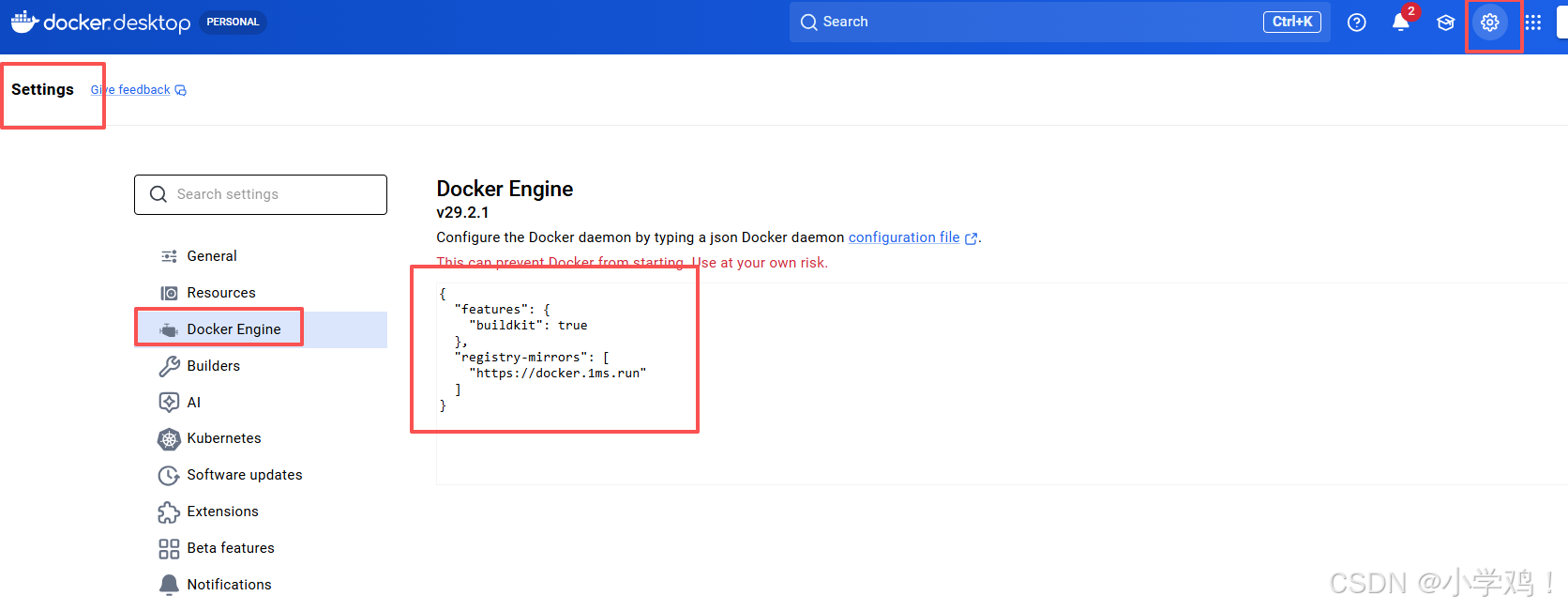Click the v29.2.1 version text

462,212
